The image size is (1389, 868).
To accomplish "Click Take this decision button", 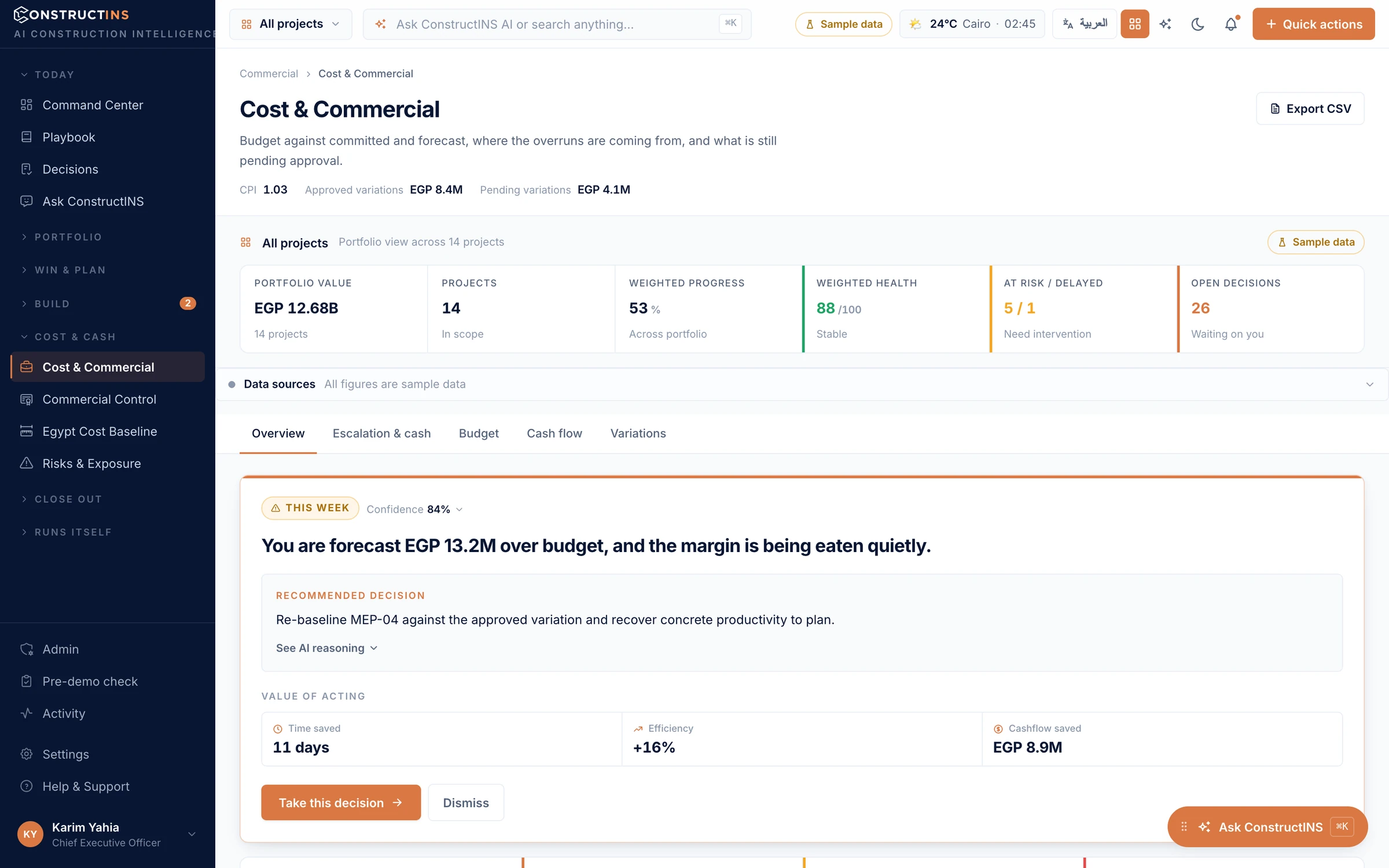I will (x=341, y=803).
